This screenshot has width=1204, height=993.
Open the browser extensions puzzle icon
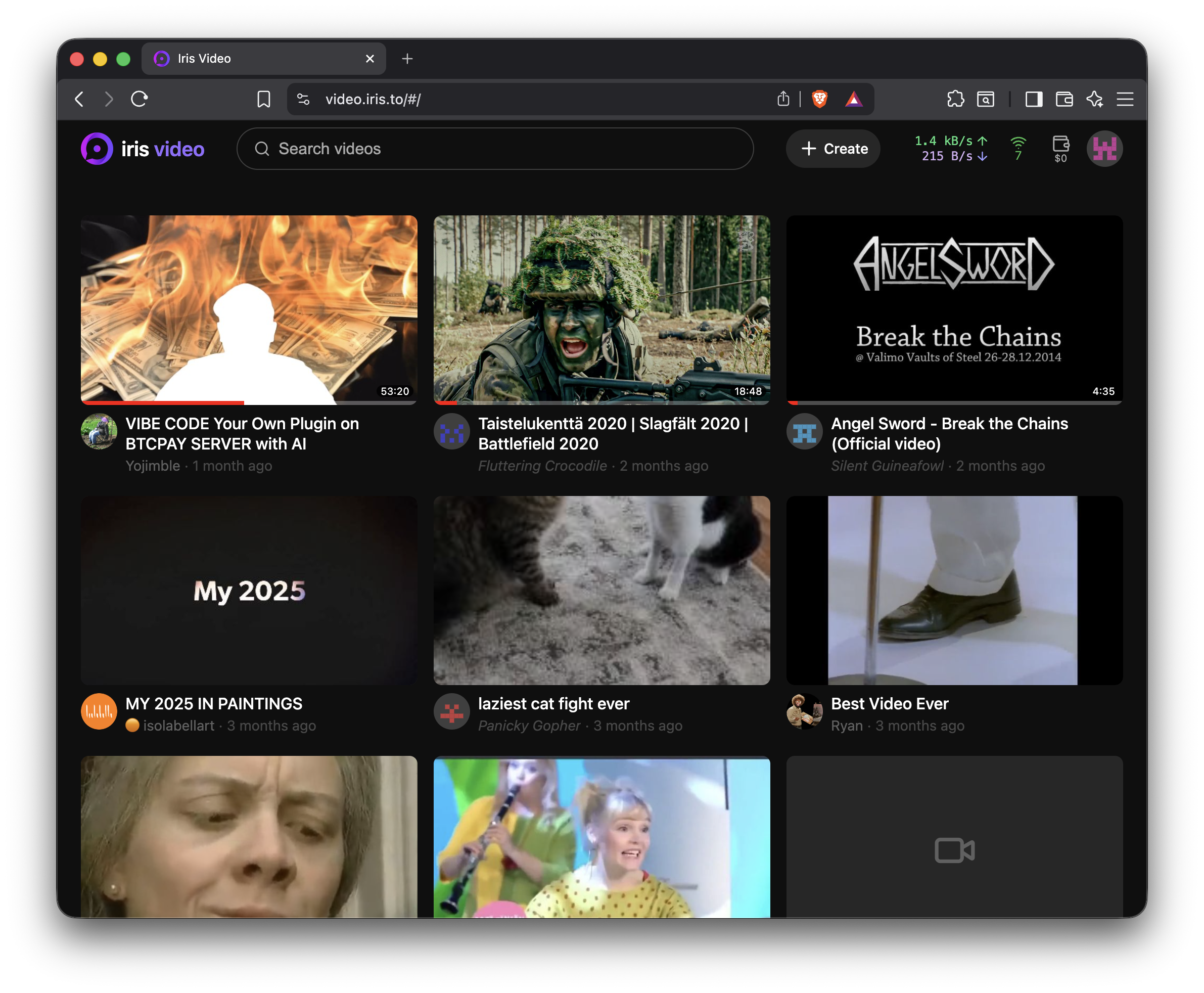pos(955,100)
